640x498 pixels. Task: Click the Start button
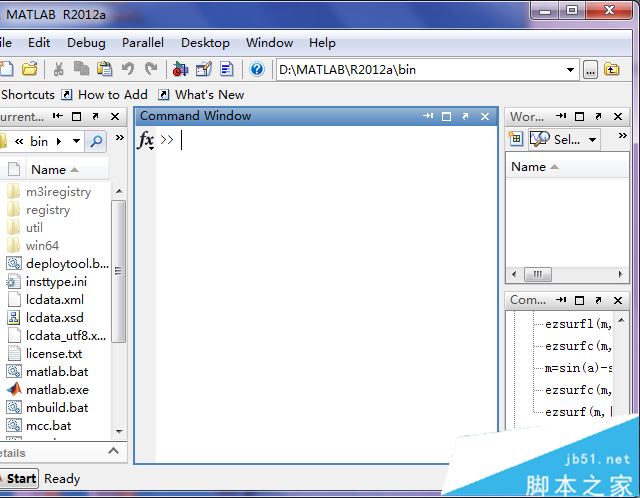click(x=18, y=478)
